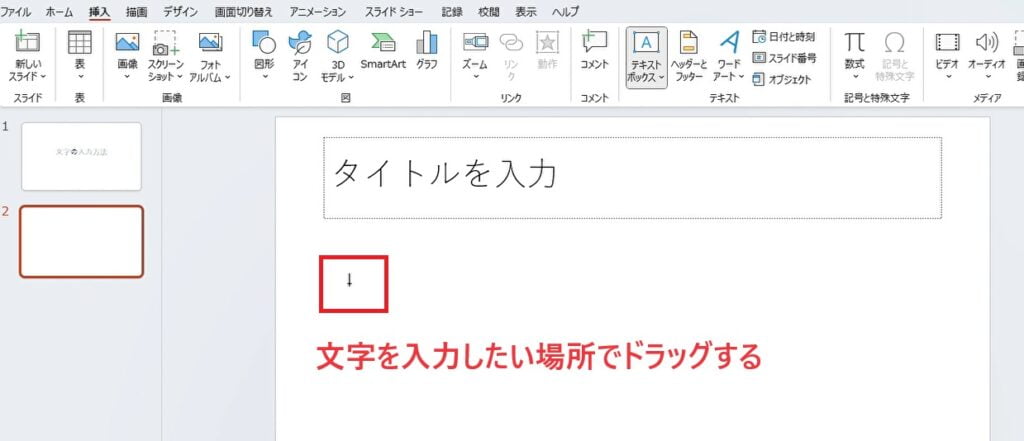Click the テキストボックス button
The image size is (1024, 441).
pos(646,56)
